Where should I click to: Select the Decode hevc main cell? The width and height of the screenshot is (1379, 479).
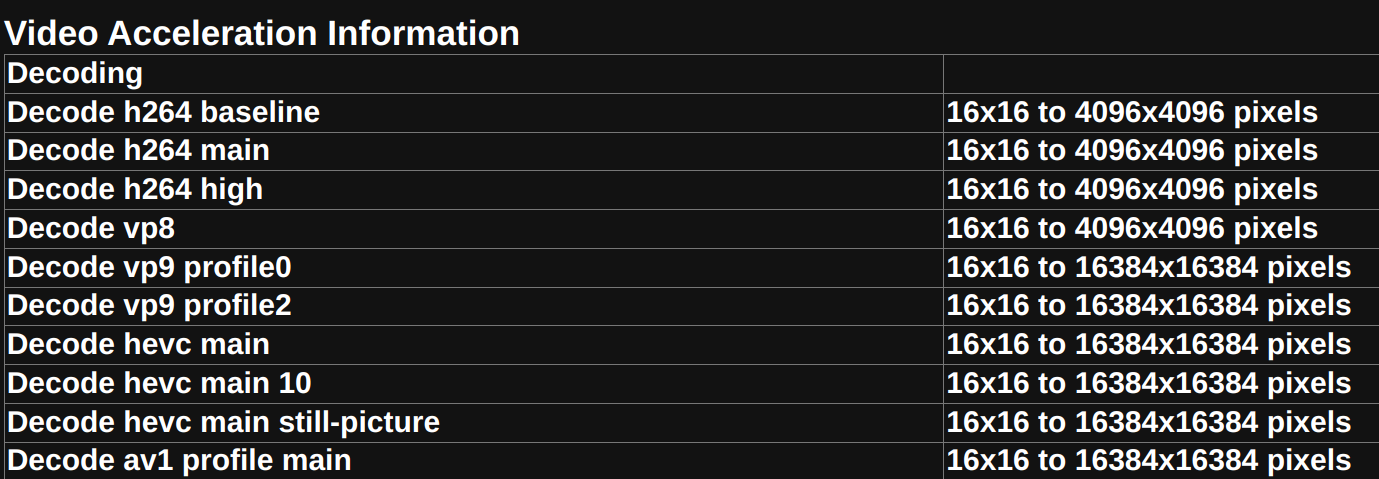tap(474, 344)
